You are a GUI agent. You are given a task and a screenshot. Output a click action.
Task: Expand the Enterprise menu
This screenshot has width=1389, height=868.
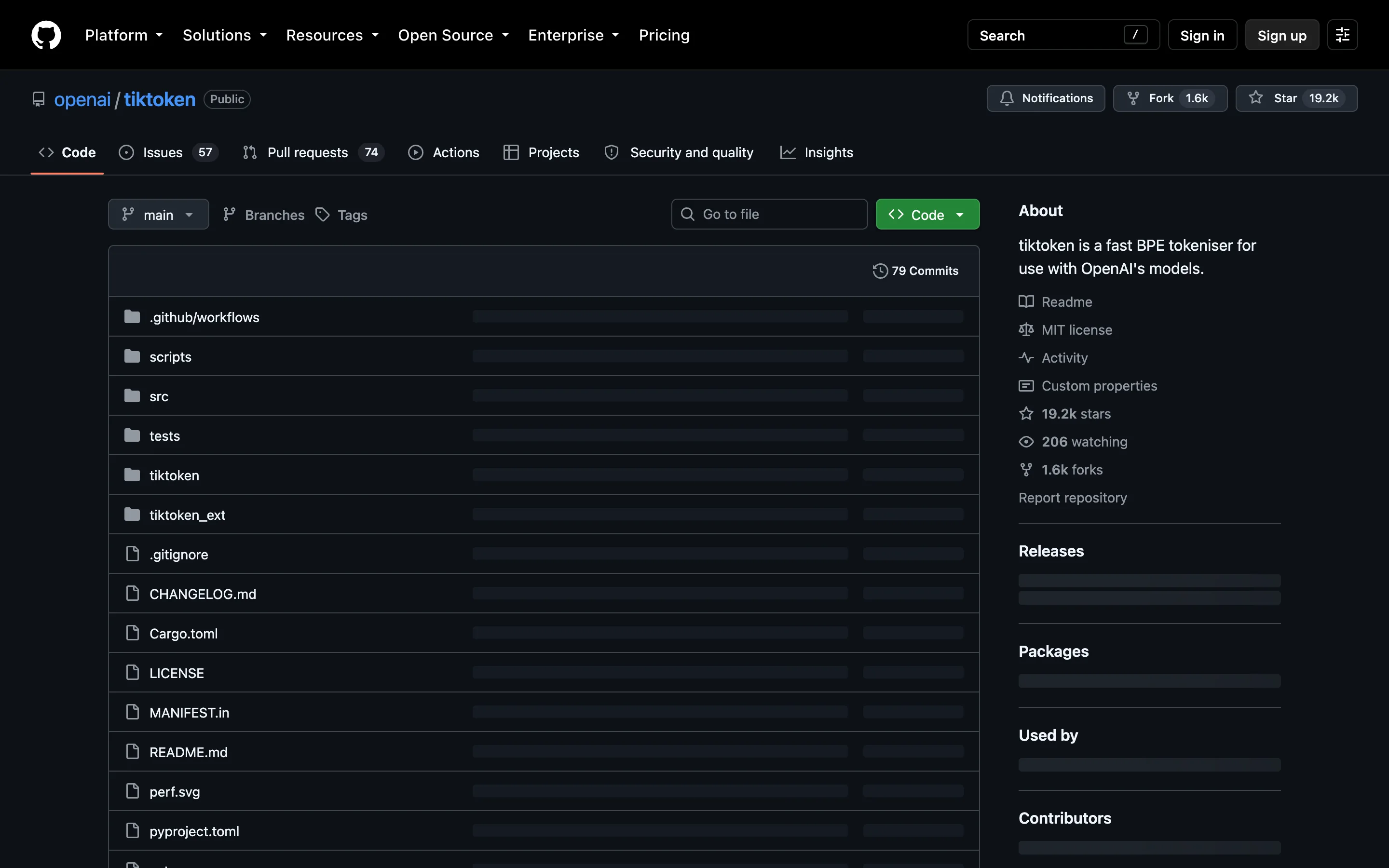pyautogui.click(x=574, y=35)
